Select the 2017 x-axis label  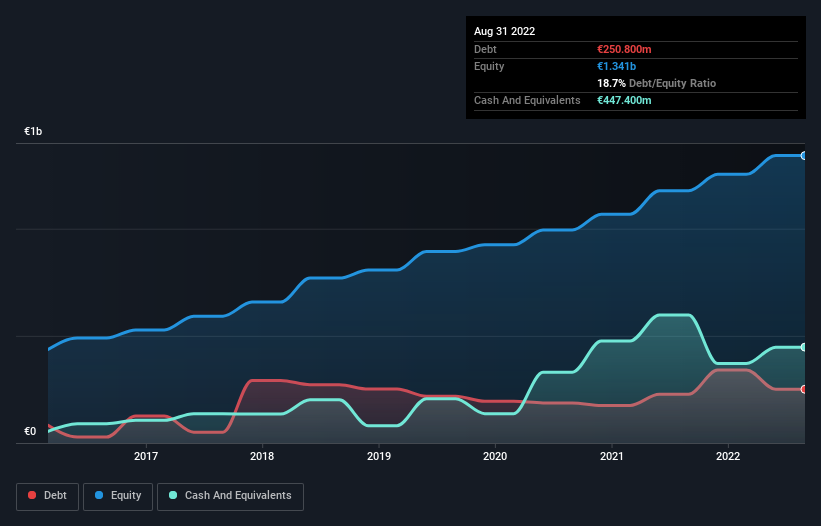point(146,456)
